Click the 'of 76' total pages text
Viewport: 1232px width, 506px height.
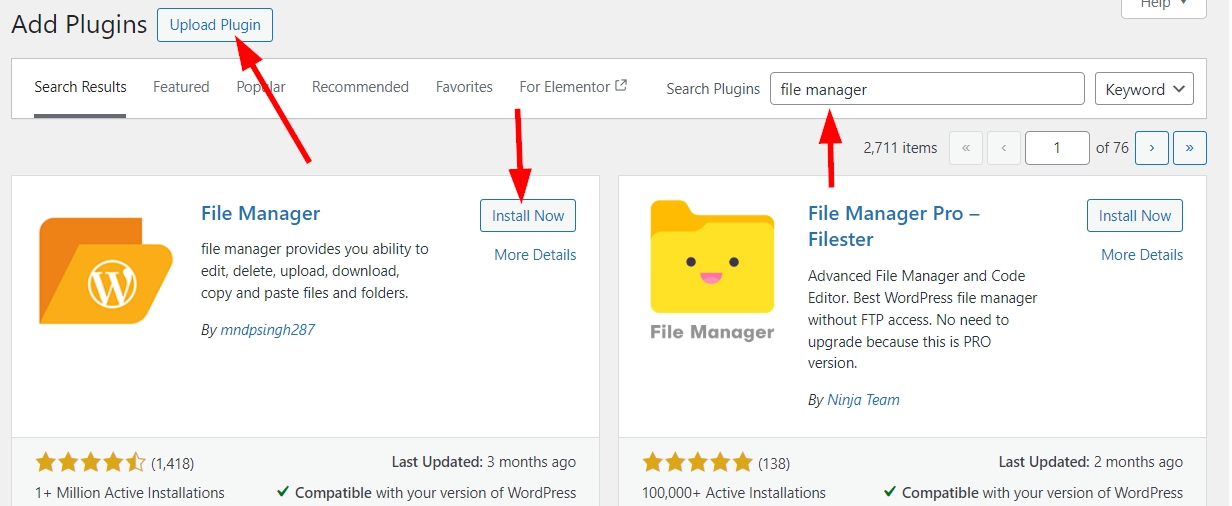[x=1112, y=148]
